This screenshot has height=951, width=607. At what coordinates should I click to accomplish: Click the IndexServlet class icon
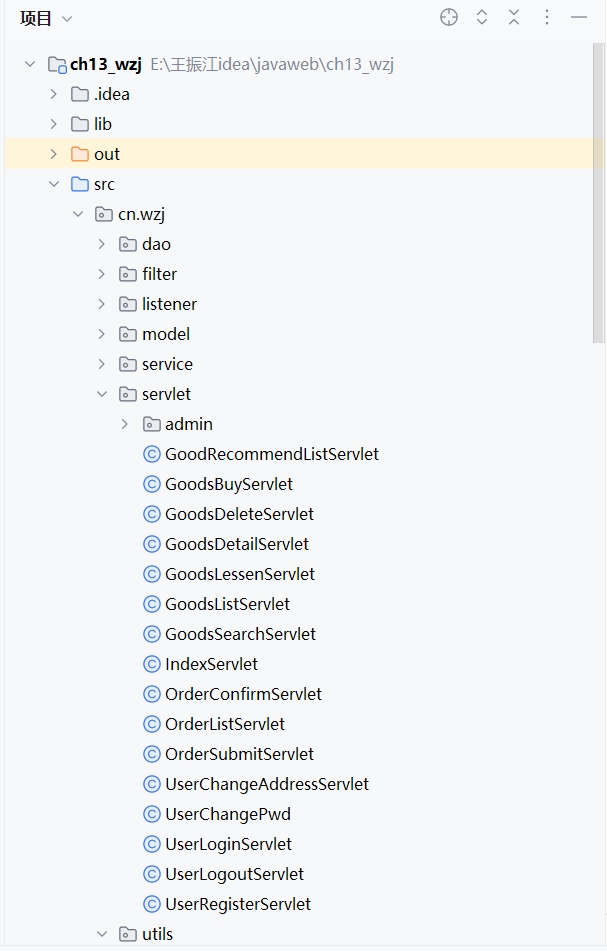(x=152, y=664)
